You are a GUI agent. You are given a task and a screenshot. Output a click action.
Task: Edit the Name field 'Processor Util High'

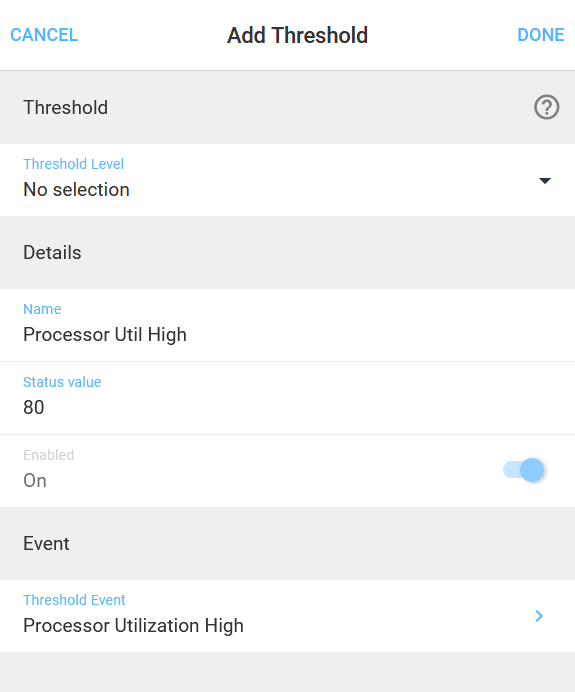pos(287,325)
